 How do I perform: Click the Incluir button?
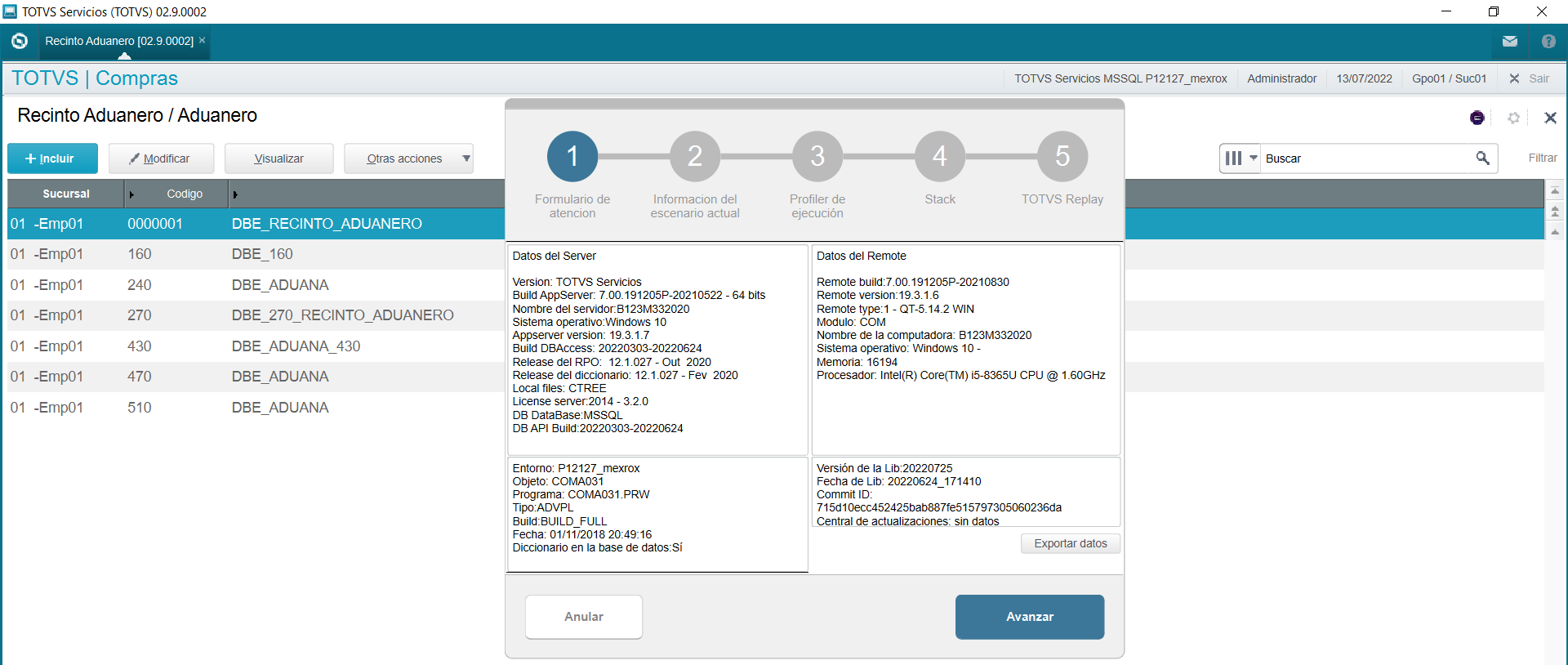(52, 158)
